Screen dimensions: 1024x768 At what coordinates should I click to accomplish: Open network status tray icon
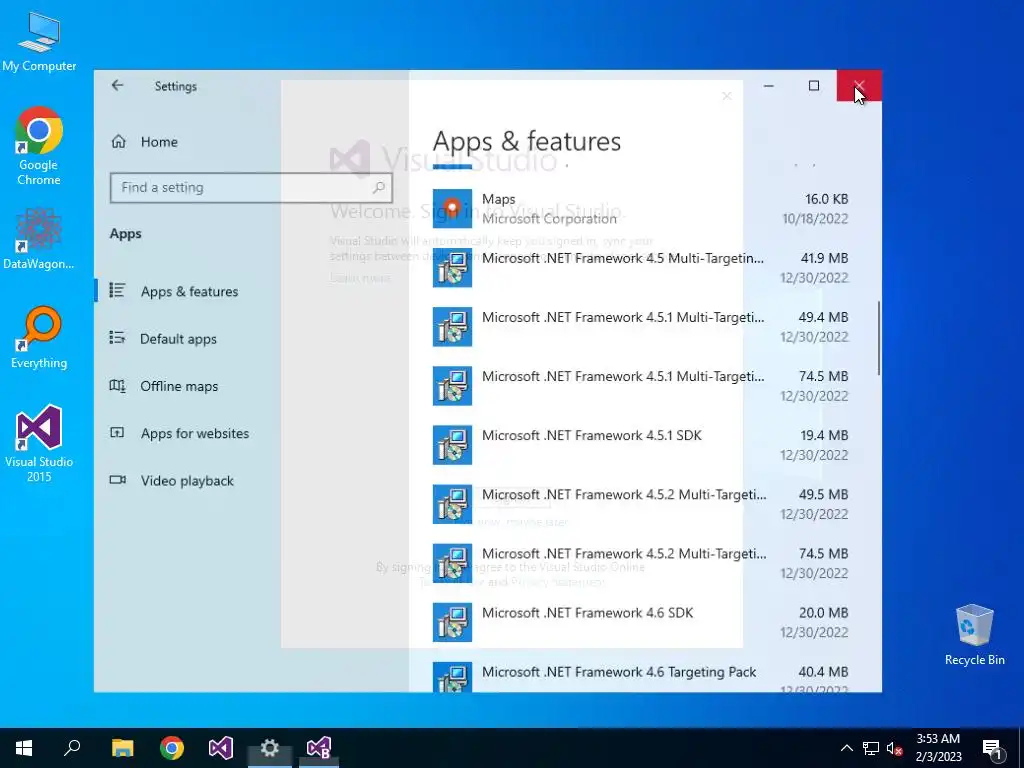[871, 748]
